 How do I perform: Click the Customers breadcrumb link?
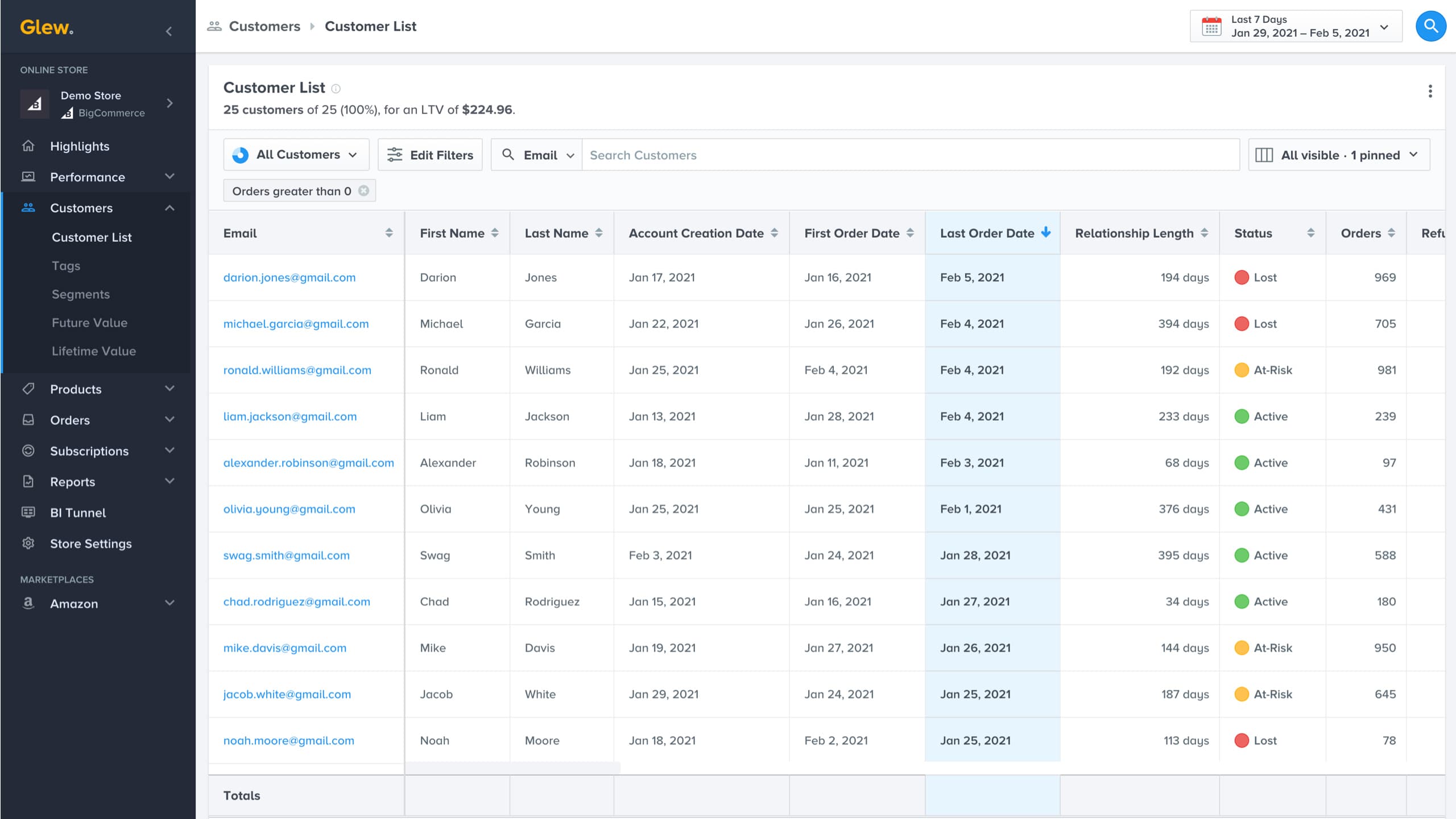click(x=264, y=26)
